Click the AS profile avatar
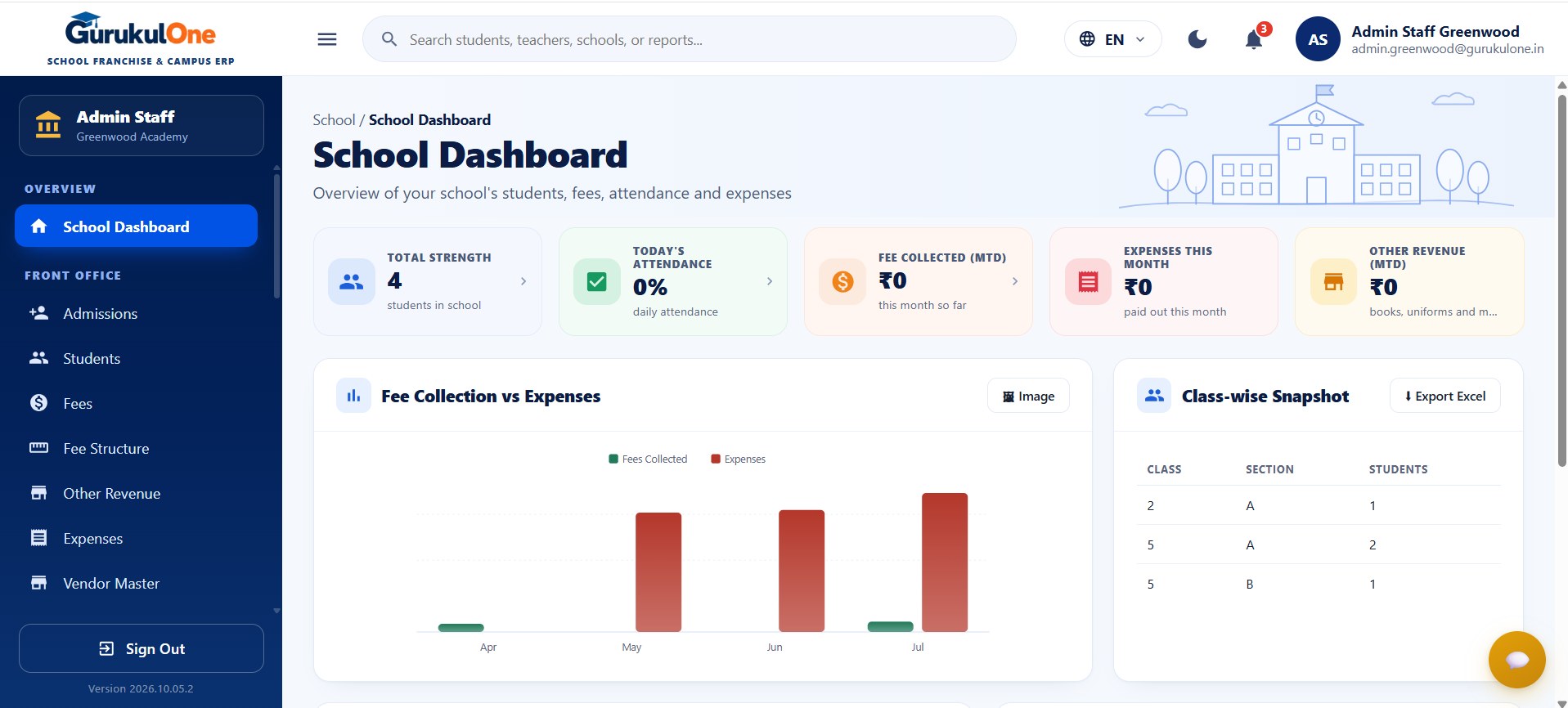Screen dimensions: 1568x708 pos(1318,39)
